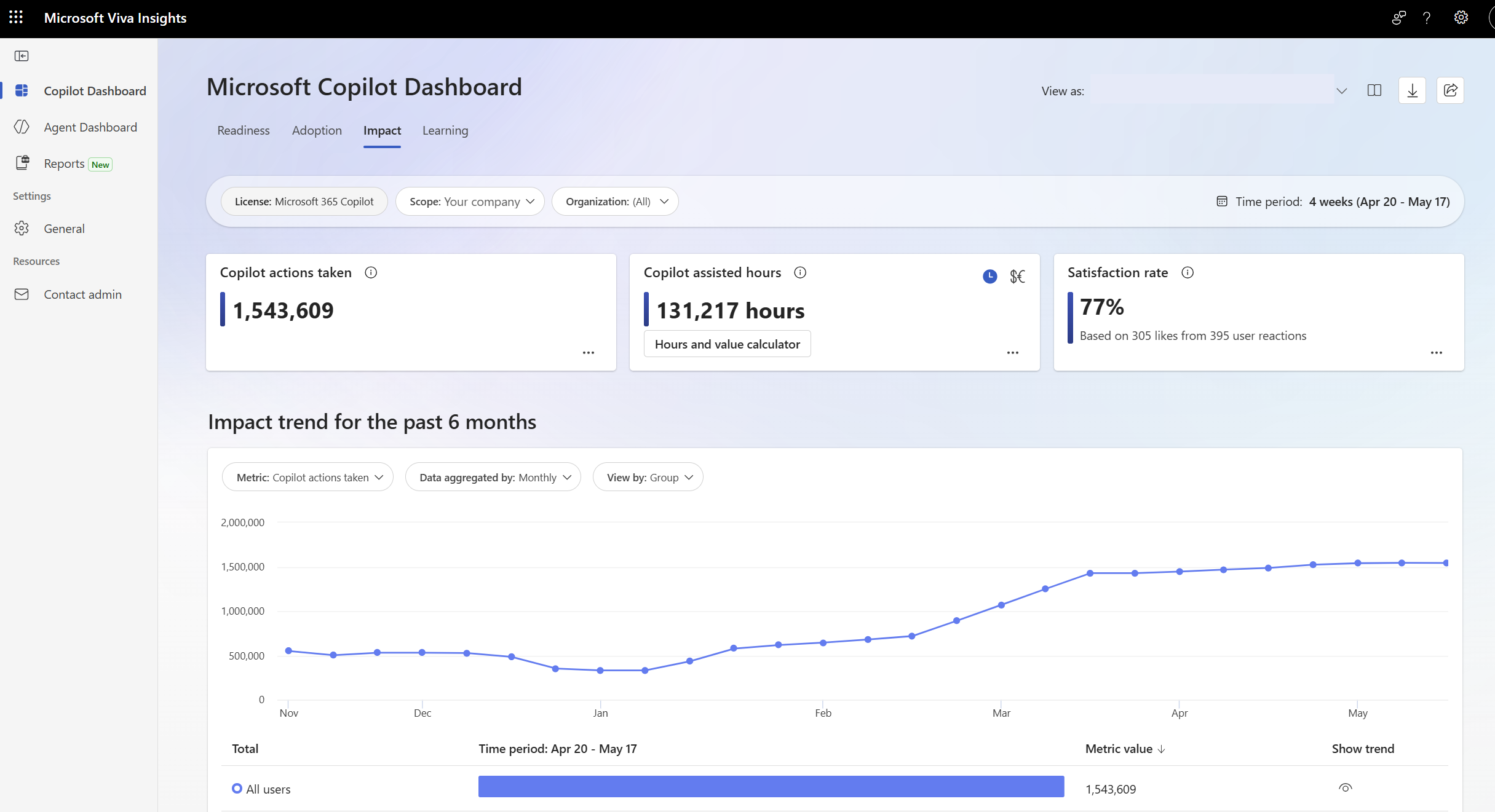The height and width of the screenshot is (812, 1495).
Task: Switch to the Readiness tab
Action: pyautogui.click(x=244, y=130)
